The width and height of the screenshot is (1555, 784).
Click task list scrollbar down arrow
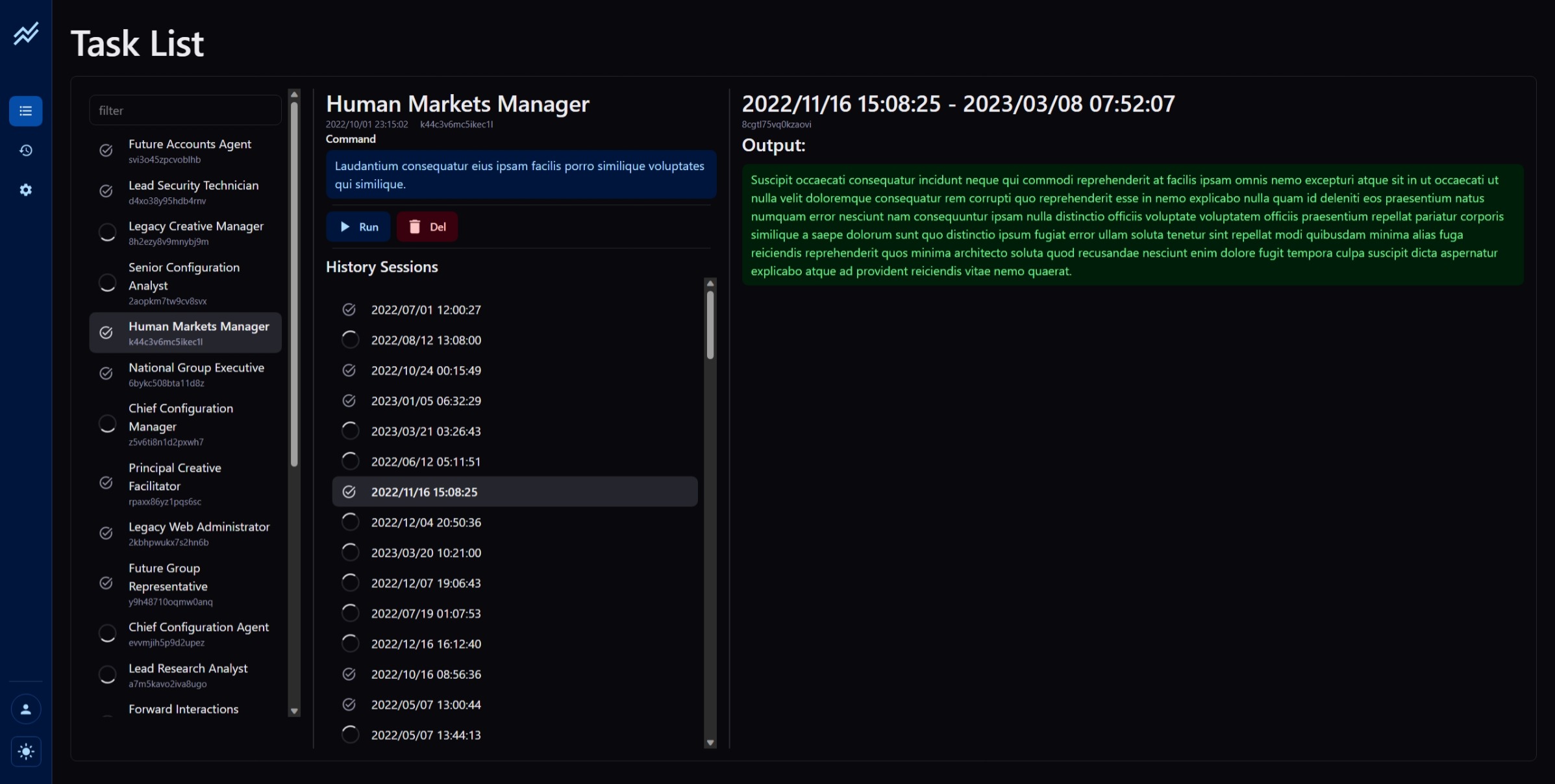point(294,711)
